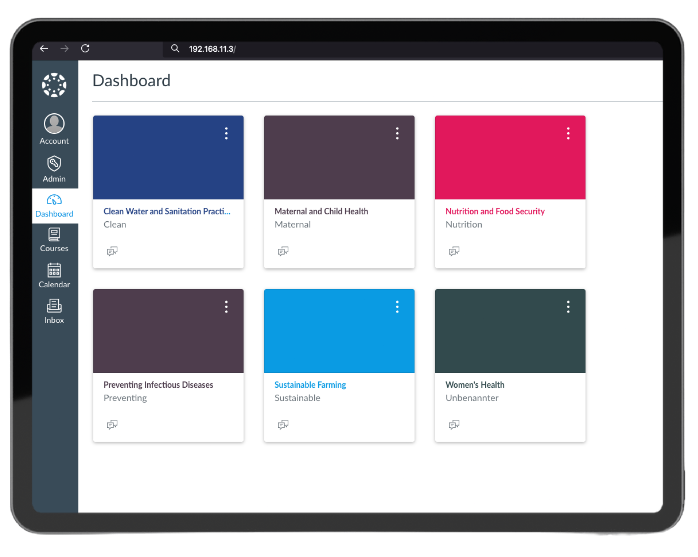
Task: Open the Sustainable Farming course link
Action: click(310, 385)
